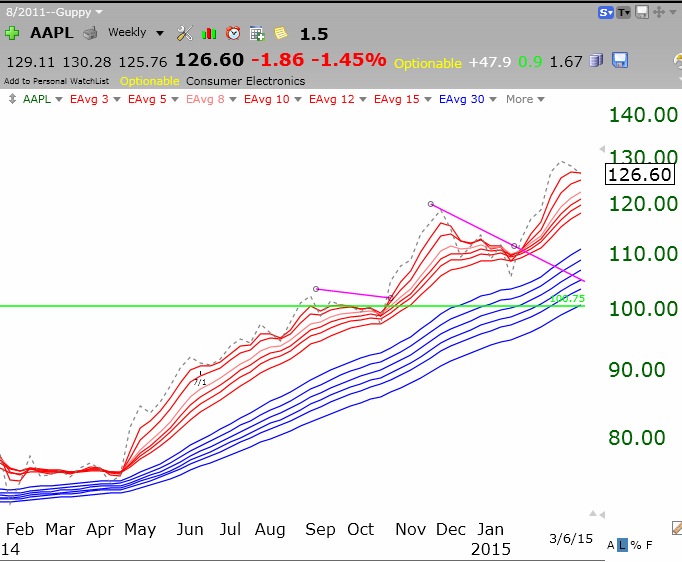
Task: Click the boxed 126.60 price scale marker
Action: 640,174
